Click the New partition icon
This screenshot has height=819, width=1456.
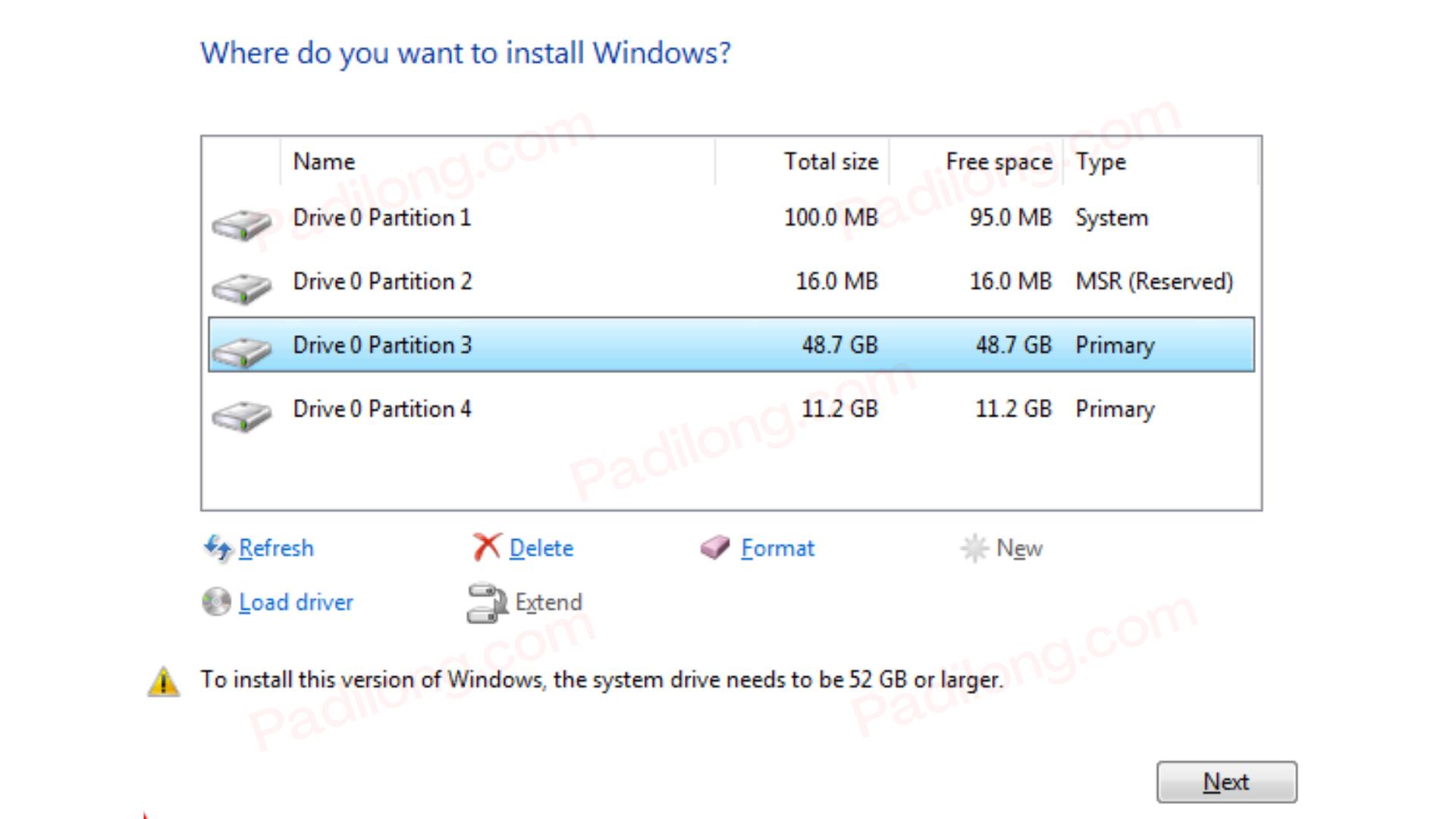pyautogui.click(x=974, y=548)
